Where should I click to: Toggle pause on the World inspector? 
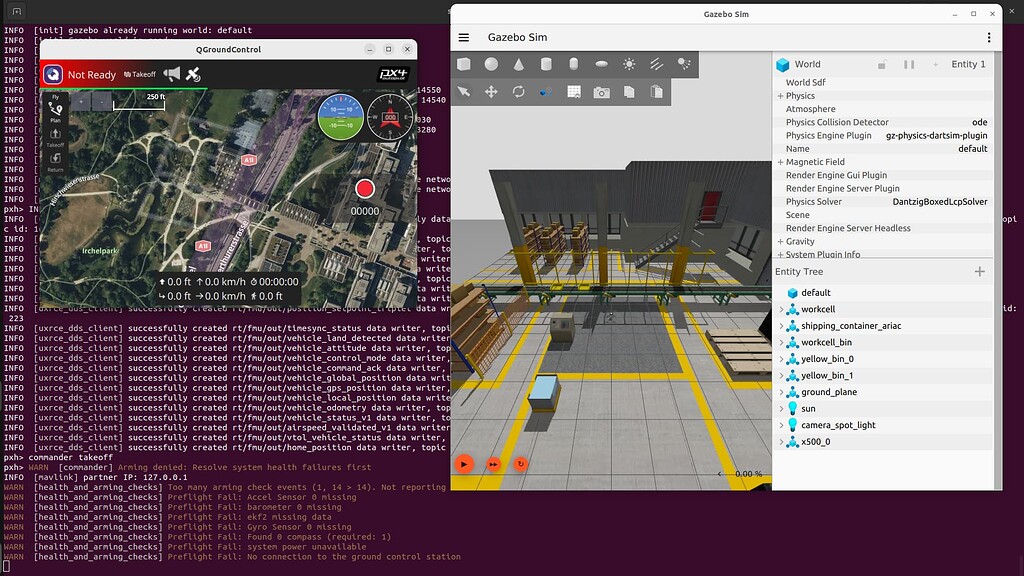coord(909,65)
